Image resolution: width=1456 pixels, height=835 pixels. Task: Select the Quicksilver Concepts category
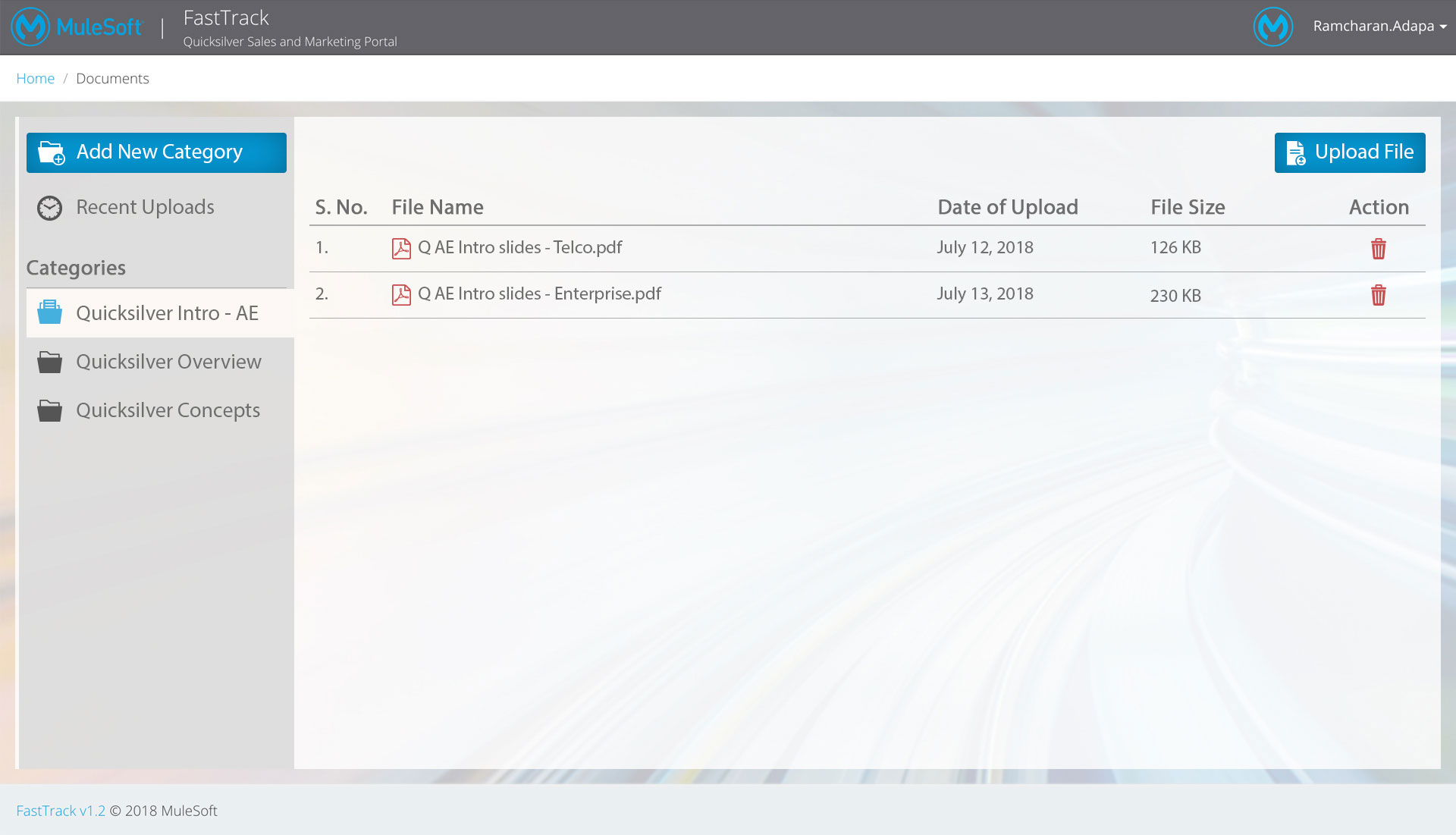click(168, 410)
